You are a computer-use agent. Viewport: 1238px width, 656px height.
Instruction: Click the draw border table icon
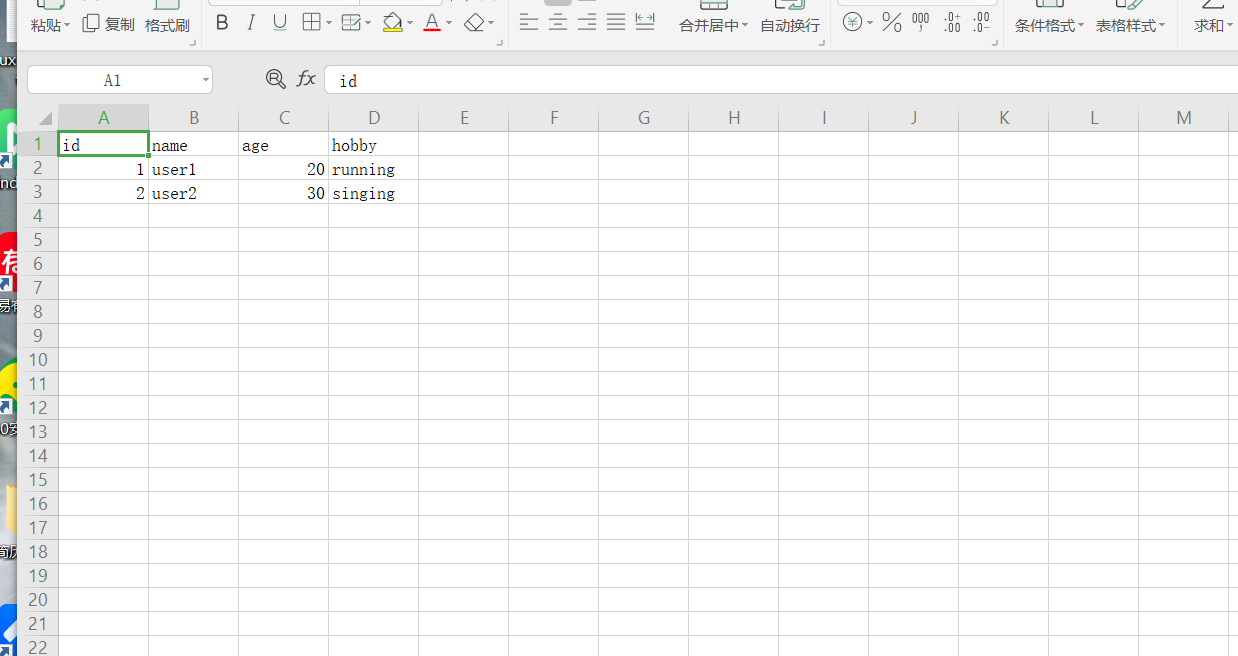click(350, 22)
